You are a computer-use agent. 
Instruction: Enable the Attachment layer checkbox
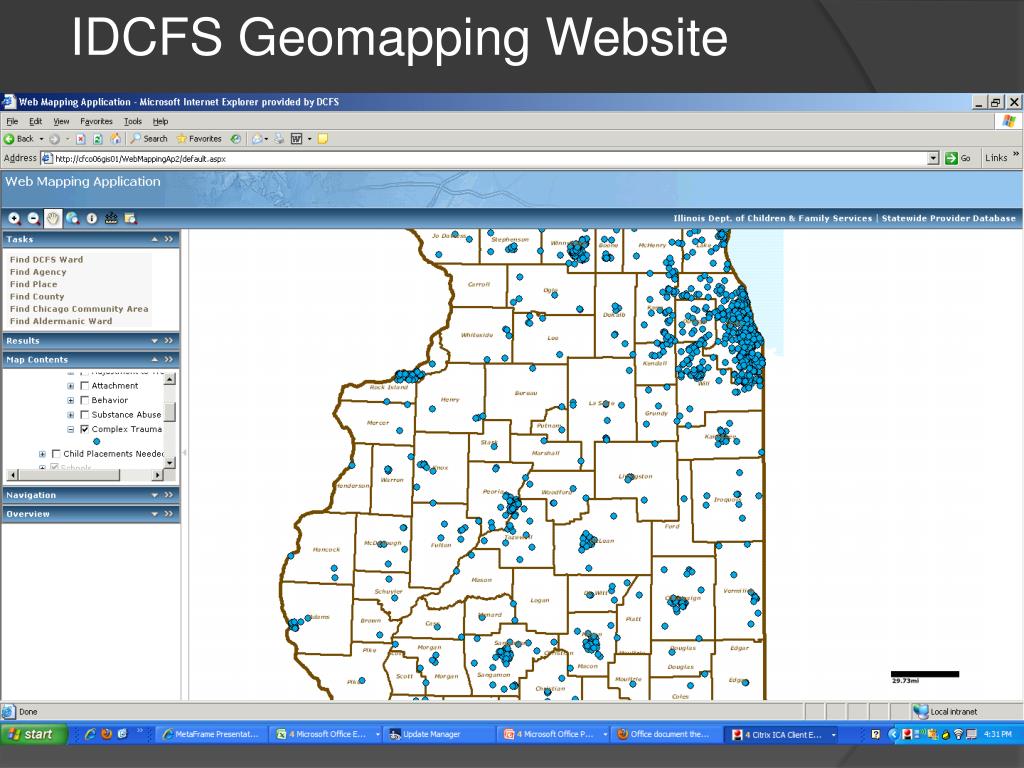84,386
